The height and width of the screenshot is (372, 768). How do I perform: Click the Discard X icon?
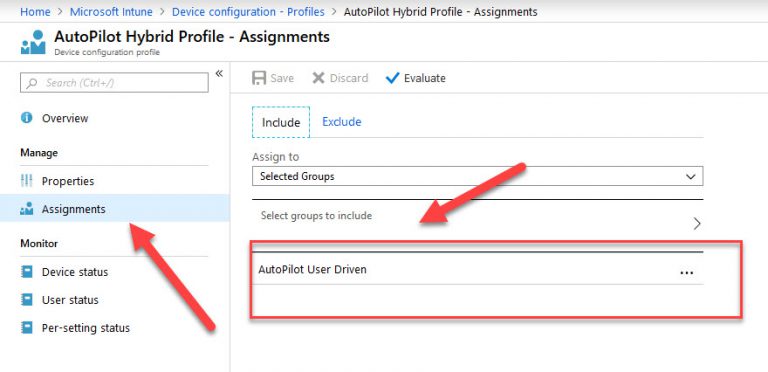click(318, 78)
